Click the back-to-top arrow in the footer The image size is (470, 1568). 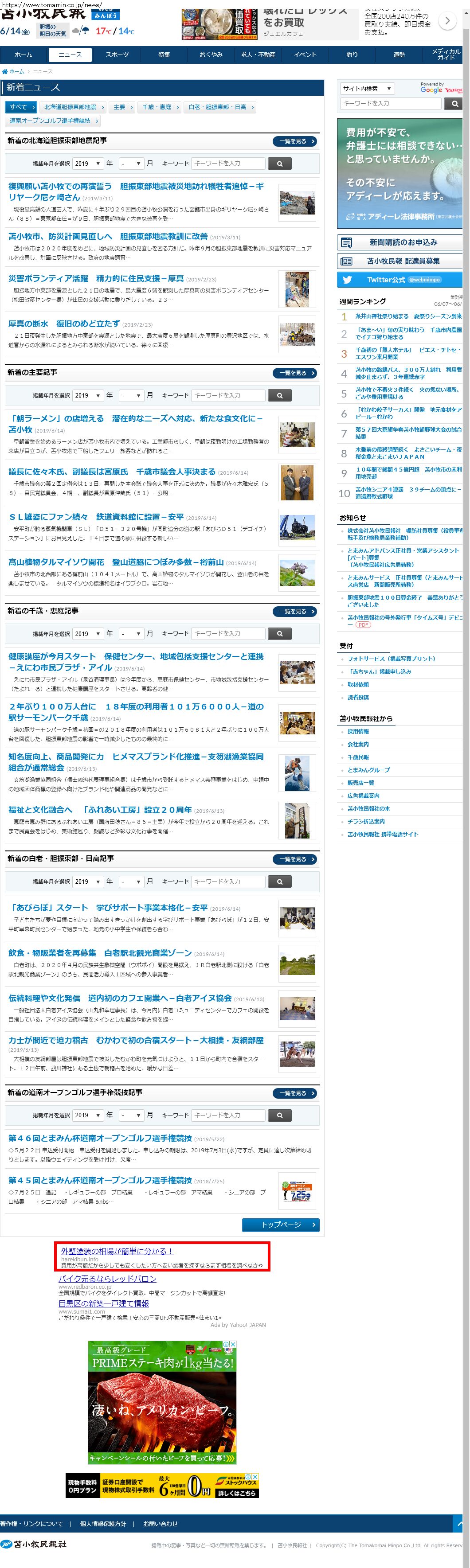tap(460, 1524)
